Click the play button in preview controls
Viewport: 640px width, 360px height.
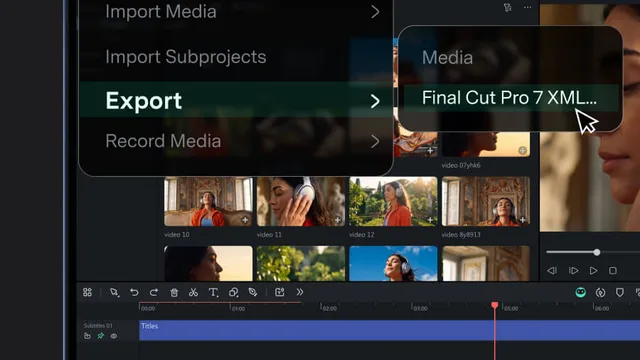593,271
